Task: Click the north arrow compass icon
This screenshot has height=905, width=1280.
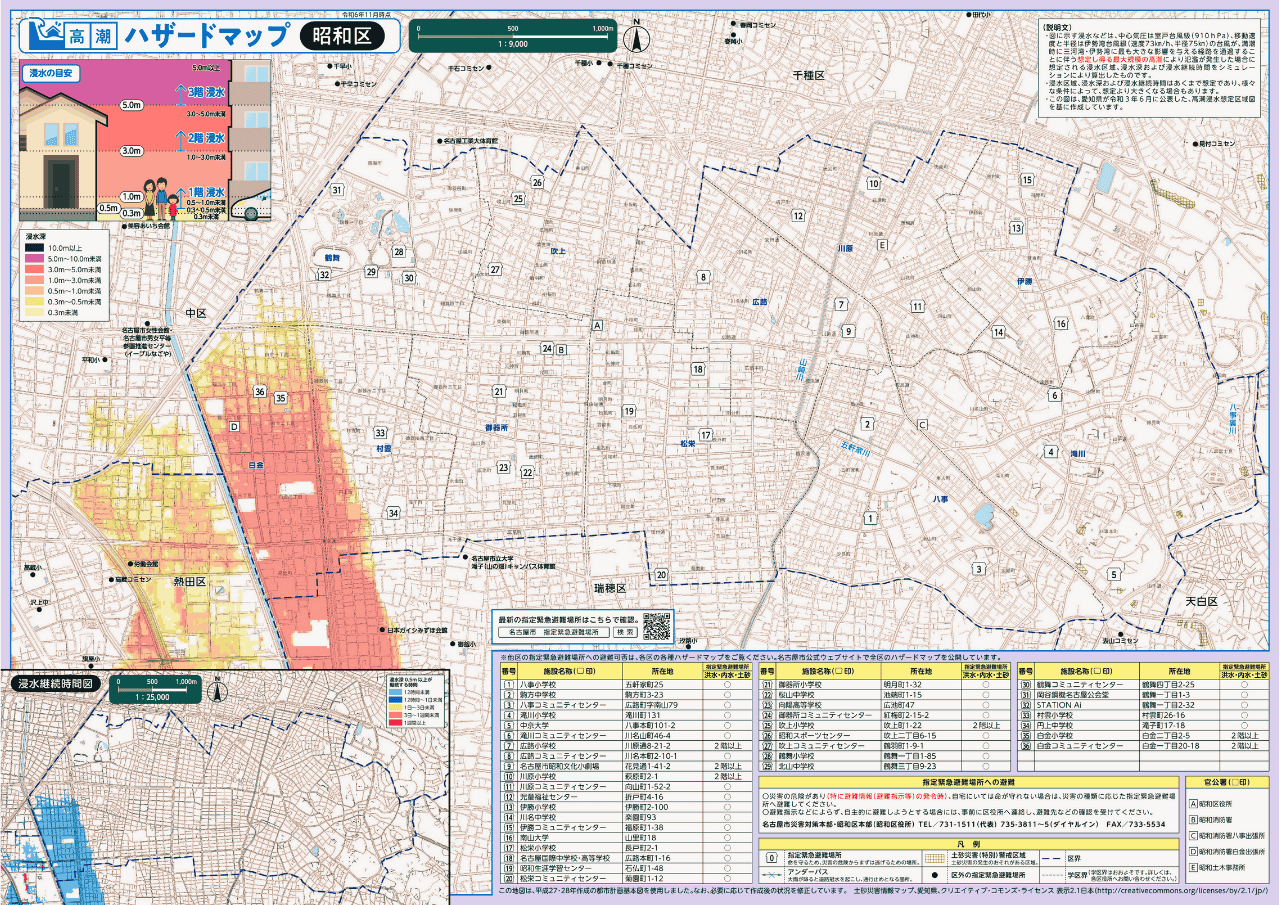Action: tap(634, 36)
